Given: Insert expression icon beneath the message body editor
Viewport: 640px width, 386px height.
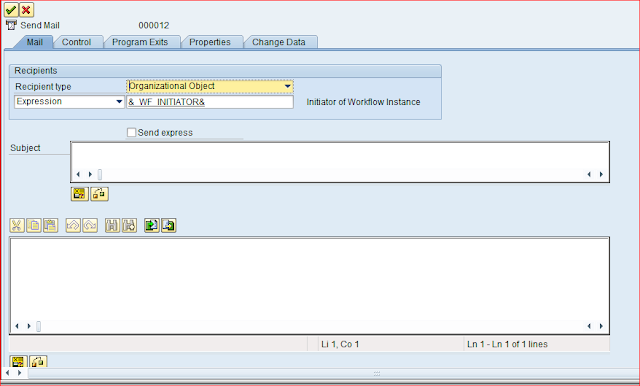Looking at the screenshot, I should click(x=18, y=361).
